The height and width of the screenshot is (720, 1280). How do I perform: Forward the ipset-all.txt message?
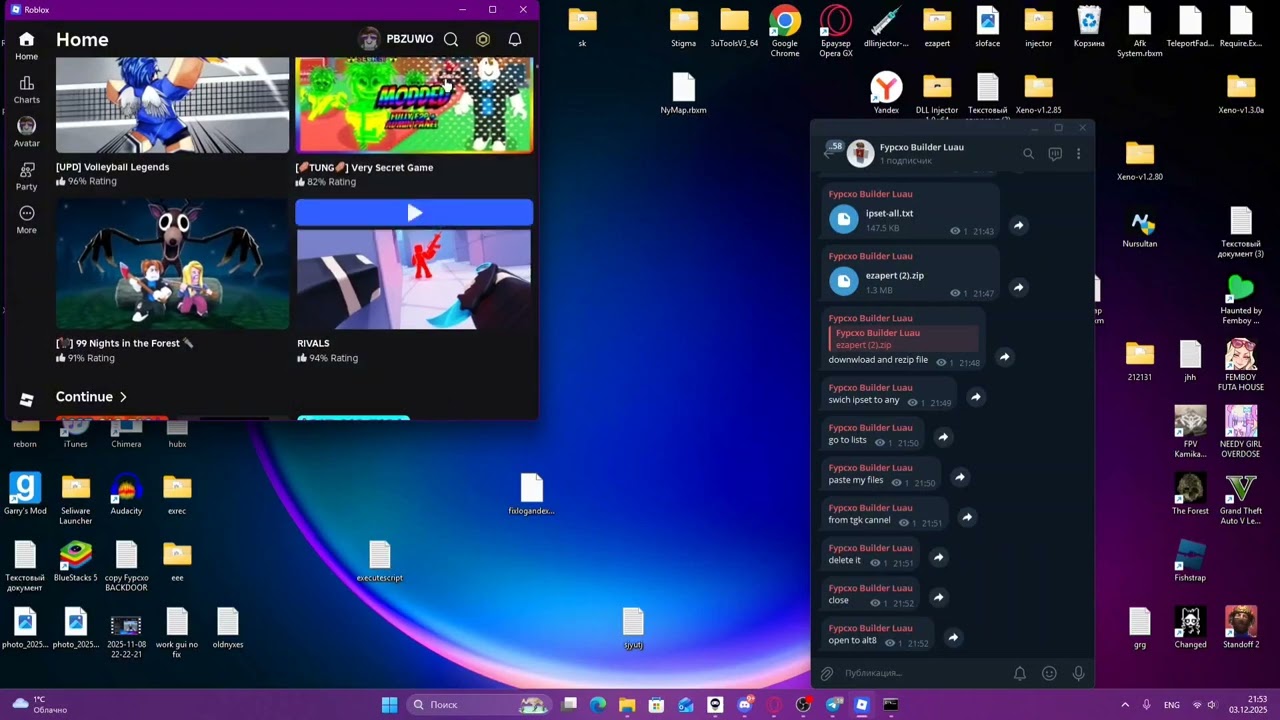pyautogui.click(x=1018, y=225)
